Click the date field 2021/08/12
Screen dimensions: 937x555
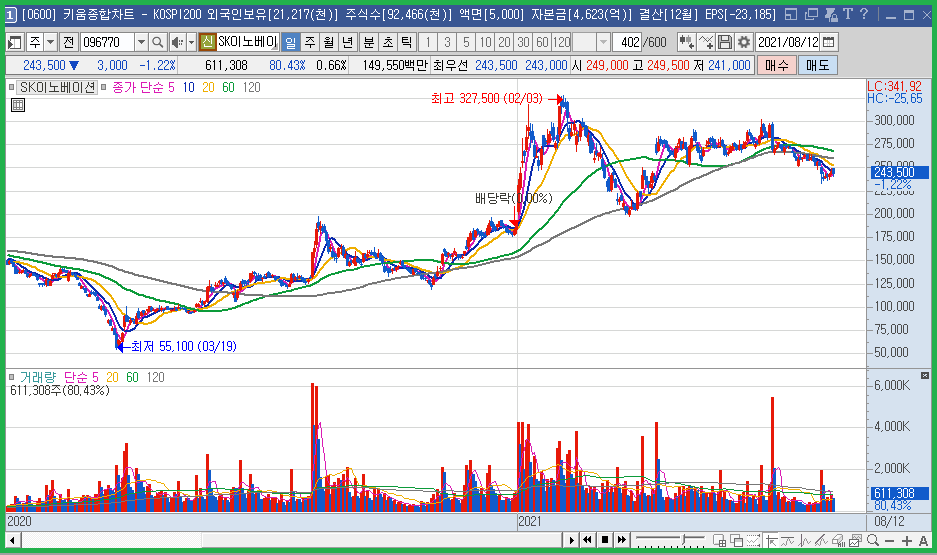click(x=788, y=42)
